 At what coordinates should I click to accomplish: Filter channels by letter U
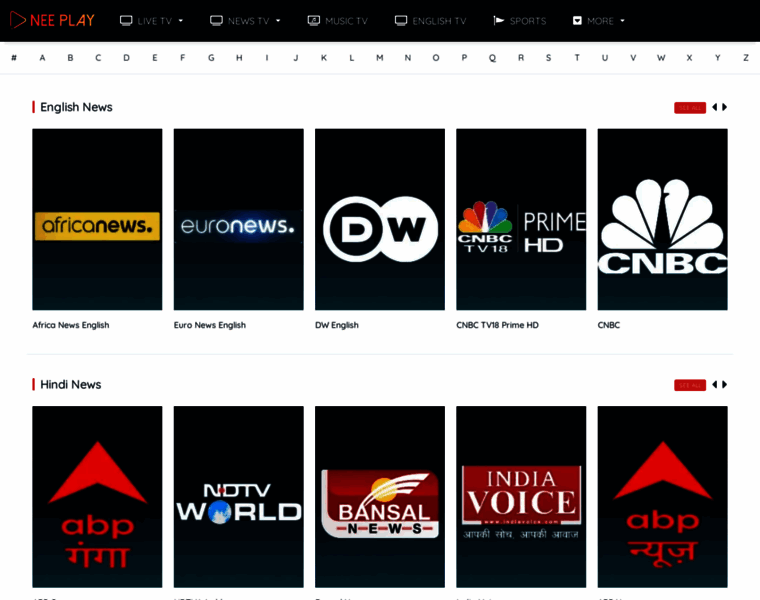[x=605, y=58]
